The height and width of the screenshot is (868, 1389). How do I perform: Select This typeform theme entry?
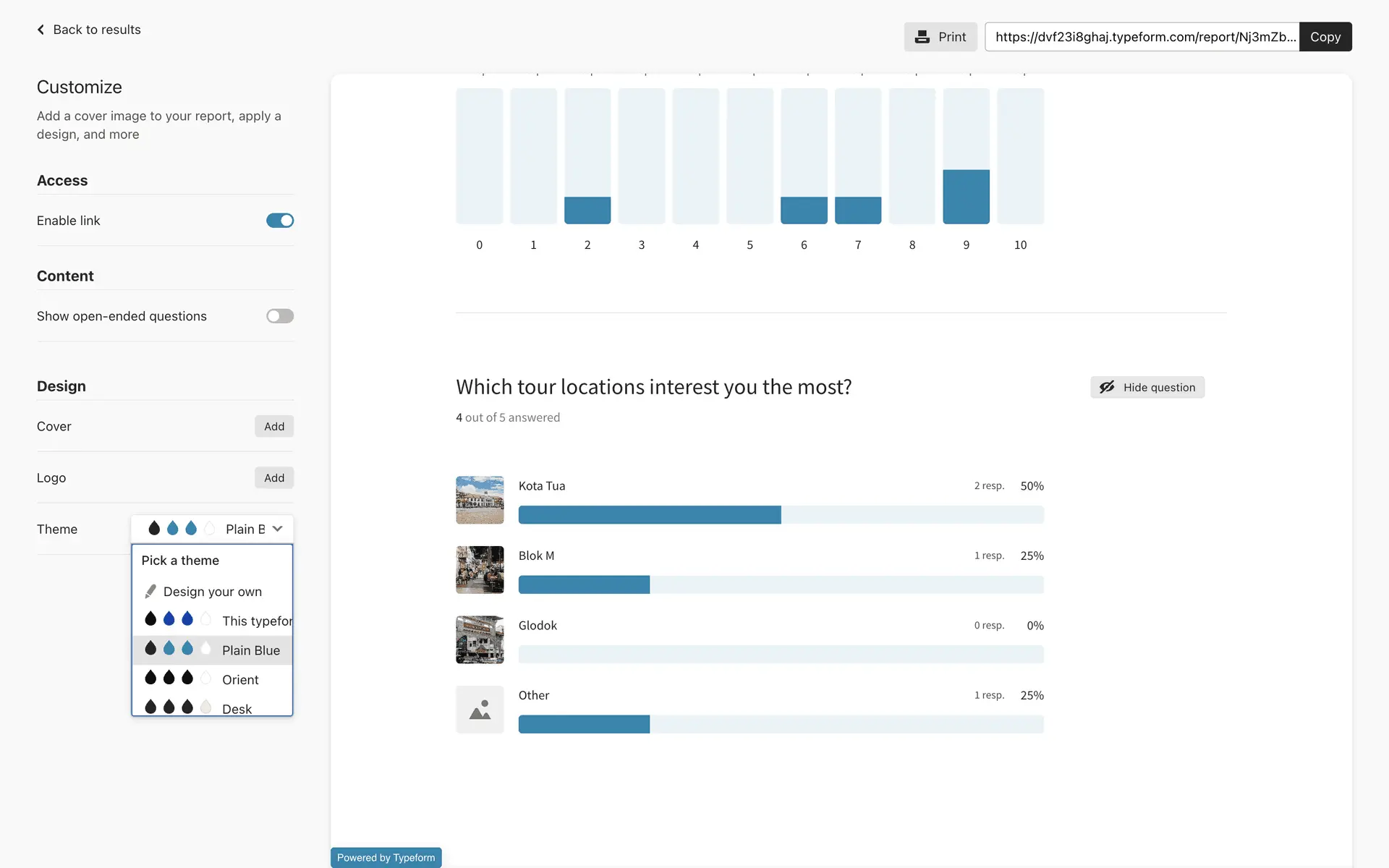(x=256, y=621)
